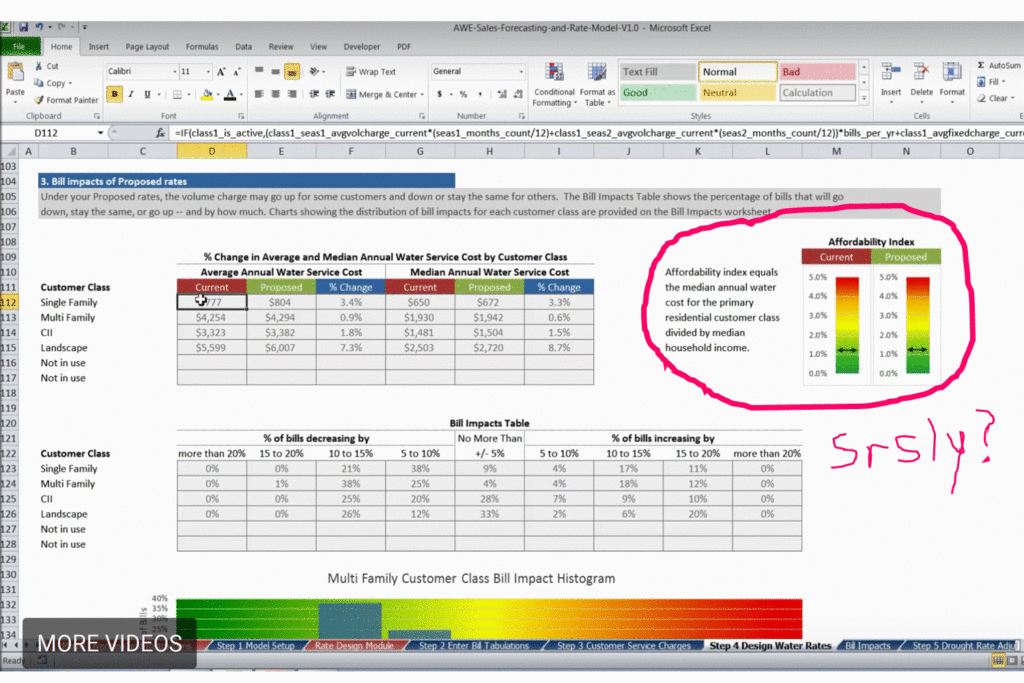
Task: Click the Cut scissors icon
Action: (38, 66)
